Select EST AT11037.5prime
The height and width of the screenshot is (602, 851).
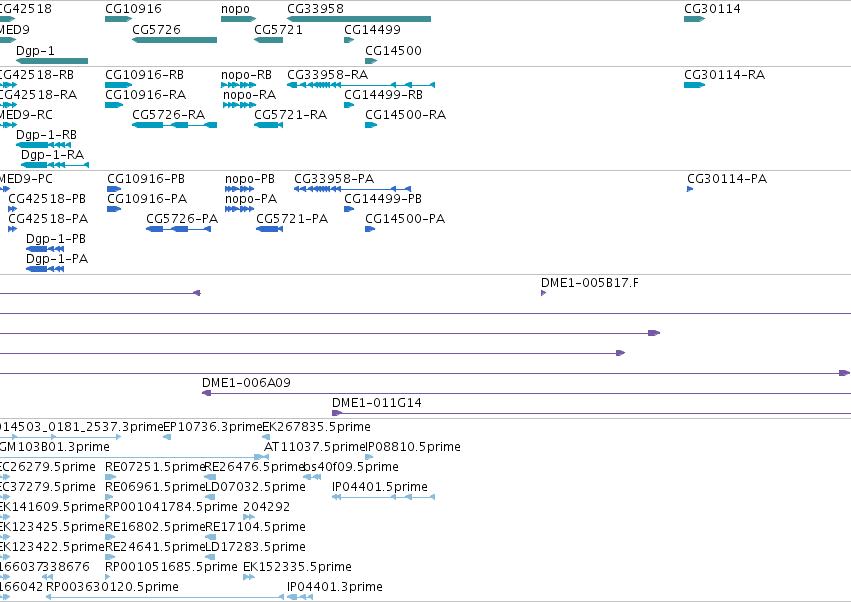tap(316, 447)
